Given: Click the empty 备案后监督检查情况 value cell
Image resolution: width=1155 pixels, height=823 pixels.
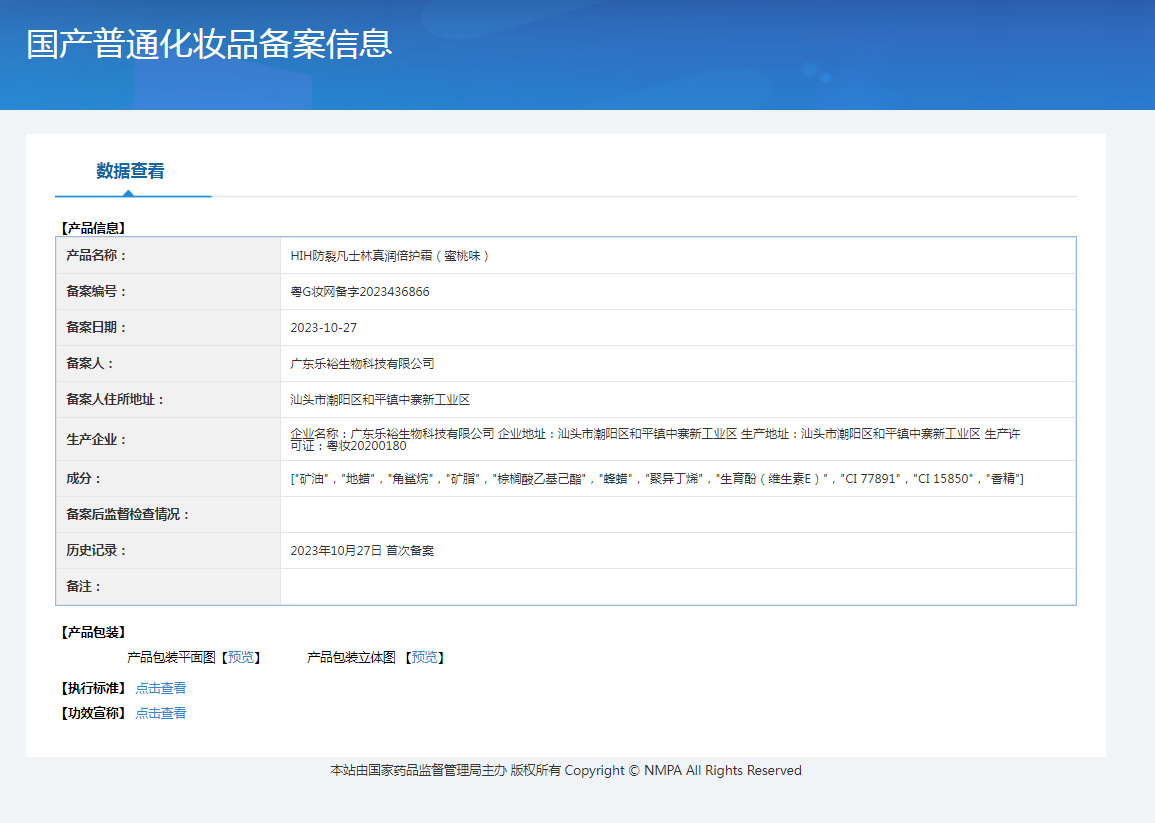Looking at the screenshot, I should coord(677,515).
